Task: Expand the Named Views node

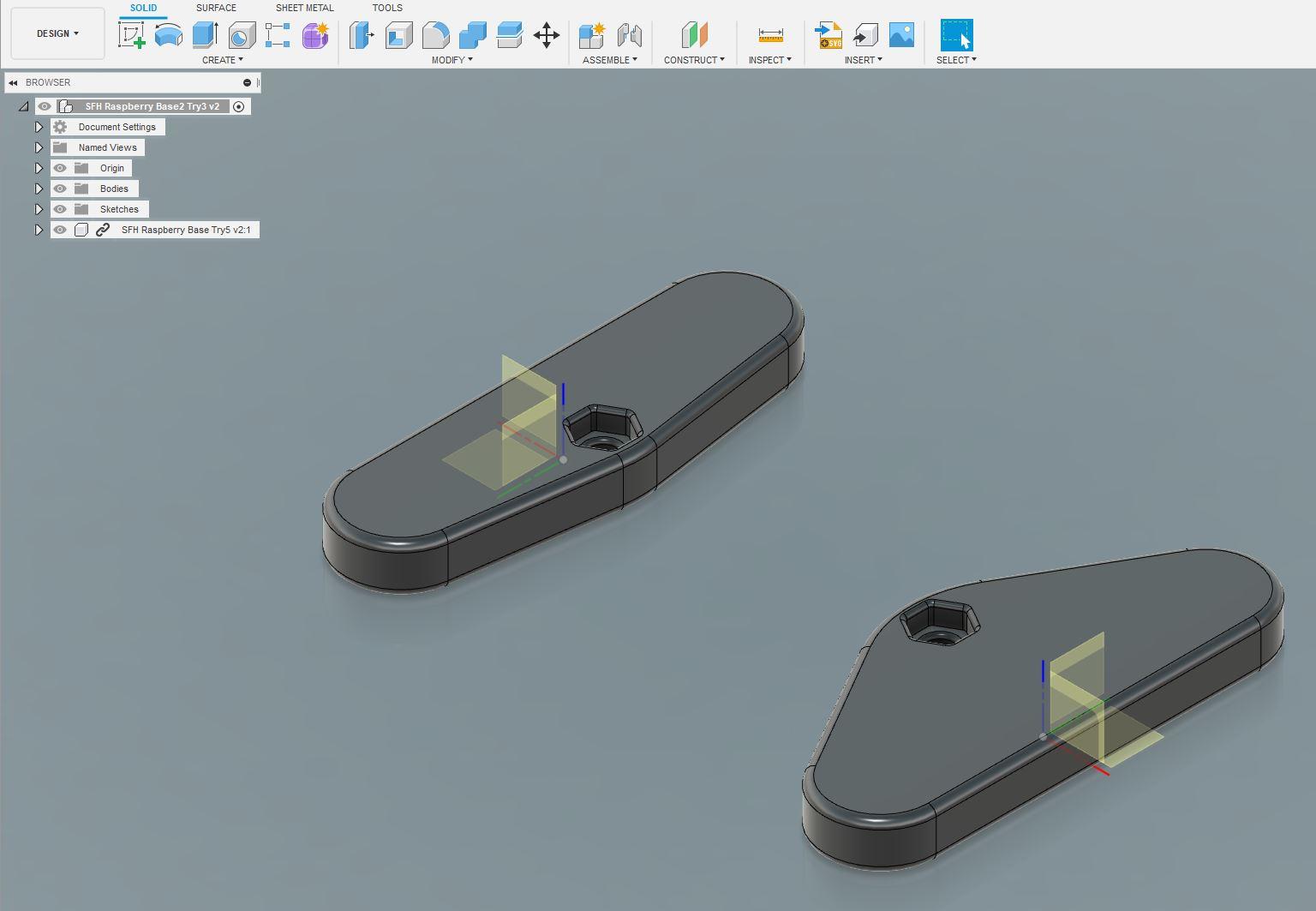Action: (x=39, y=147)
